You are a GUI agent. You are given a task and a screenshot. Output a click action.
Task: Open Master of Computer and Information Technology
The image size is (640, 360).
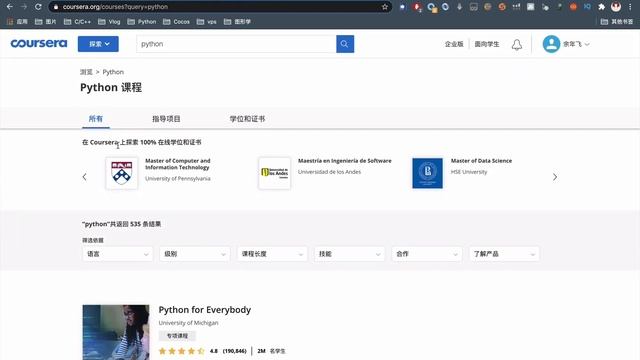click(x=178, y=164)
